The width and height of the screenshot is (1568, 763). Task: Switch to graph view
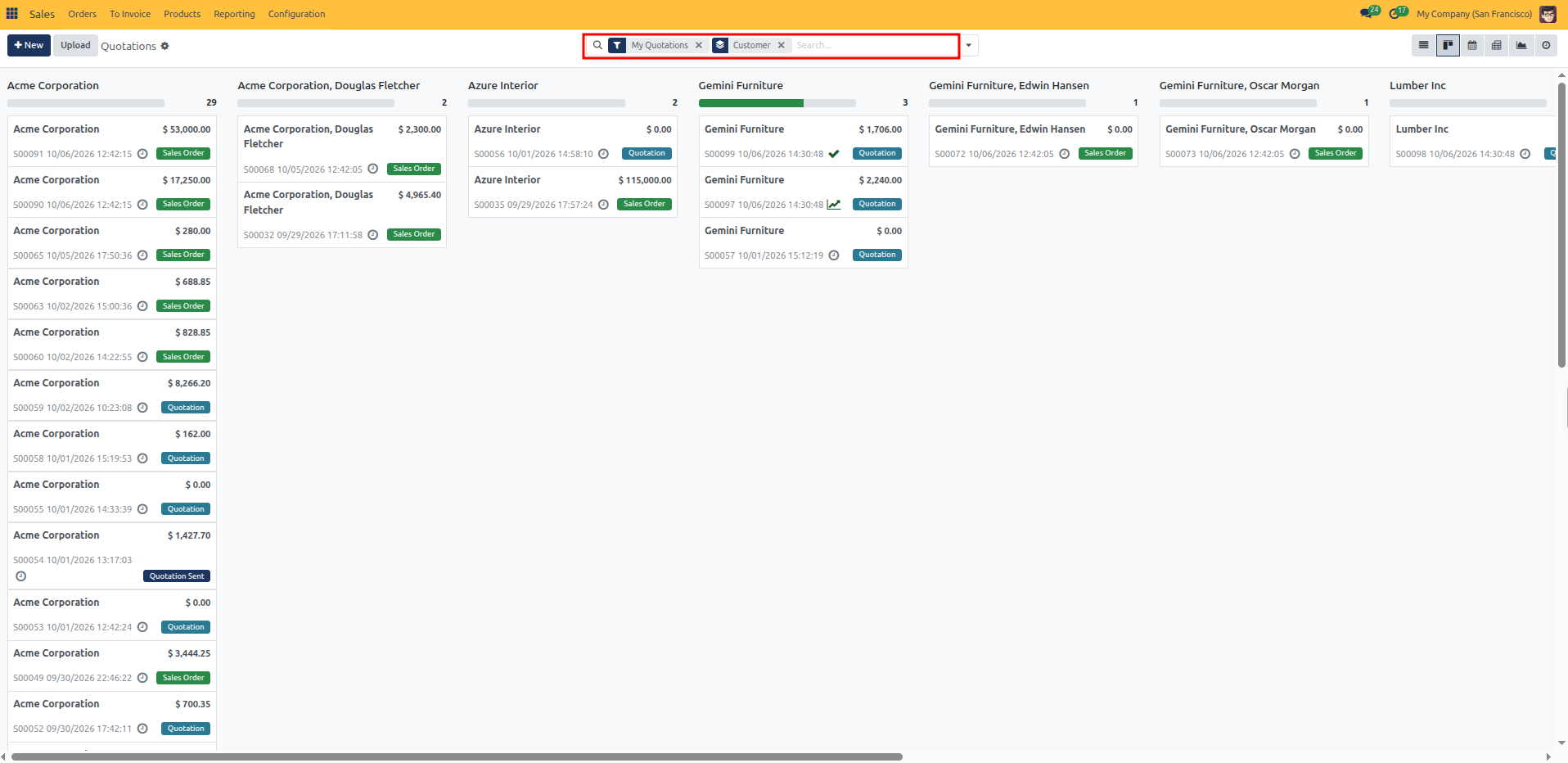(x=1521, y=45)
